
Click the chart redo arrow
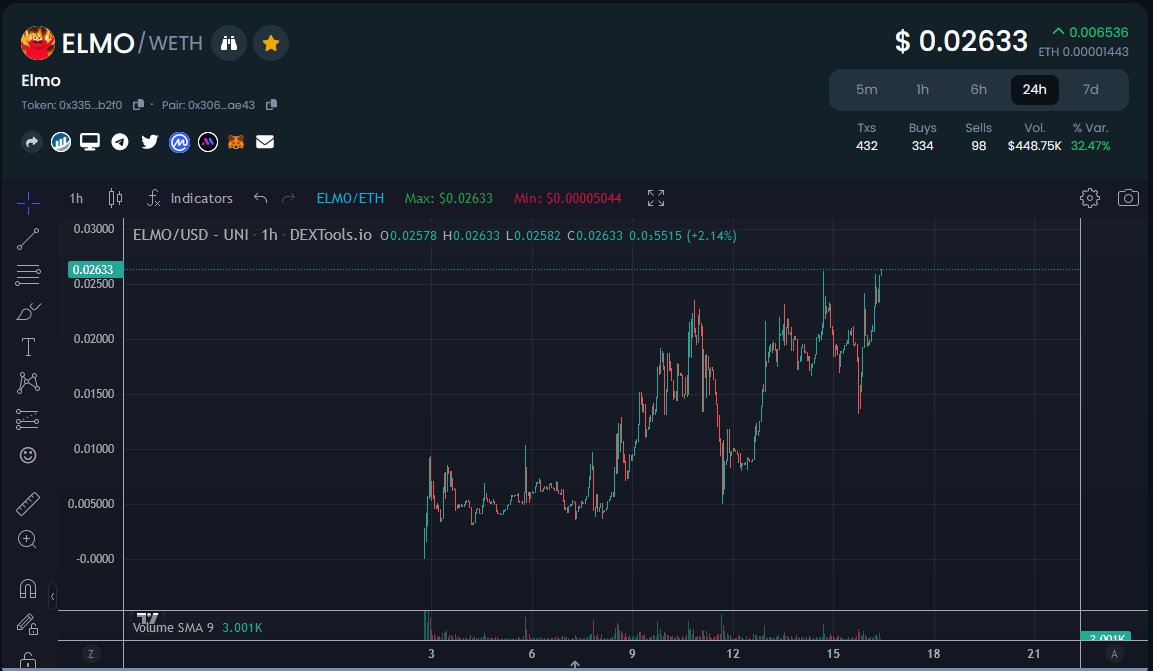click(x=289, y=198)
